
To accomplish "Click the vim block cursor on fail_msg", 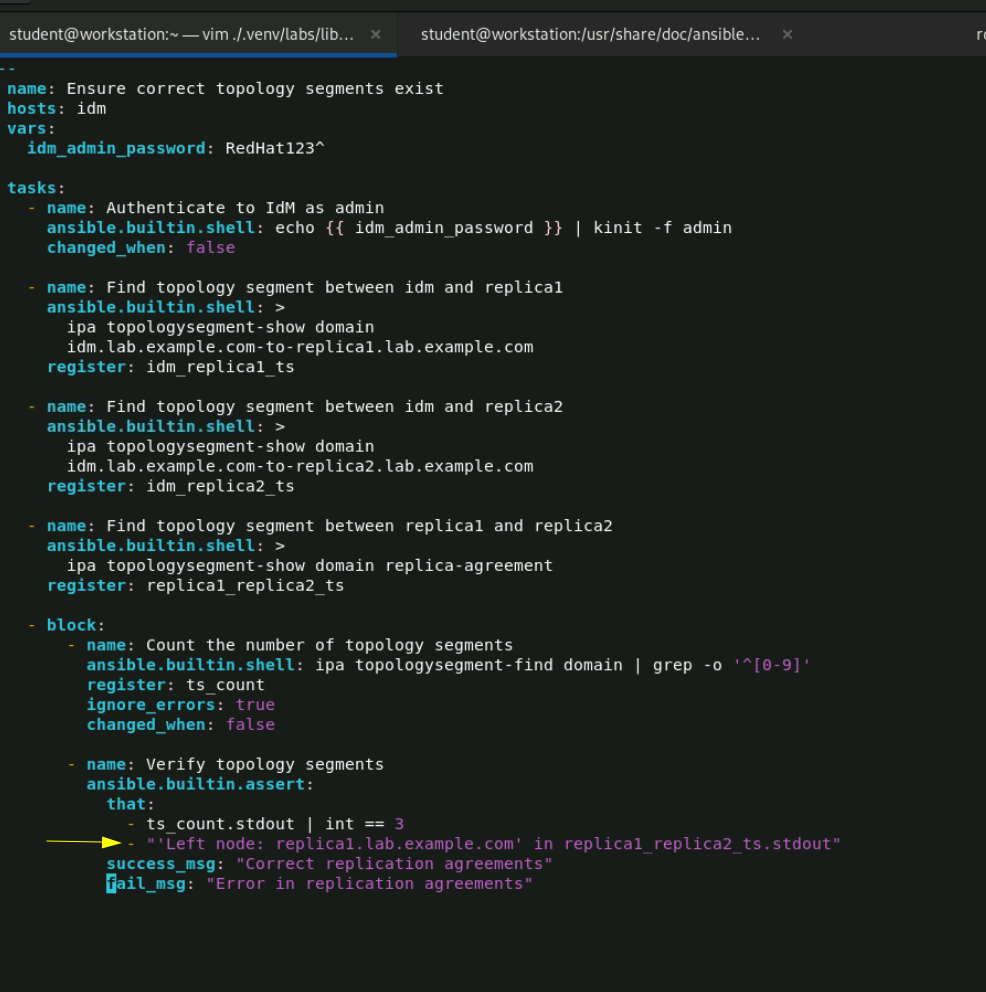I will [110, 883].
